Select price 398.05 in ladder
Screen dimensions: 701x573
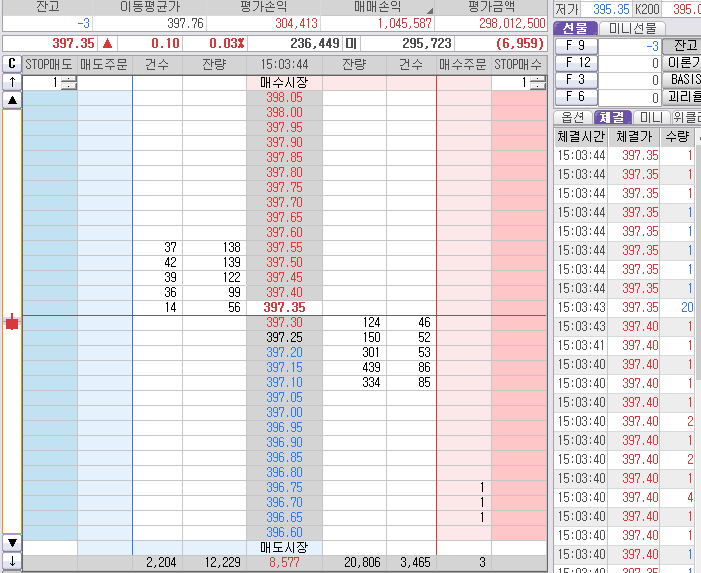pos(284,97)
